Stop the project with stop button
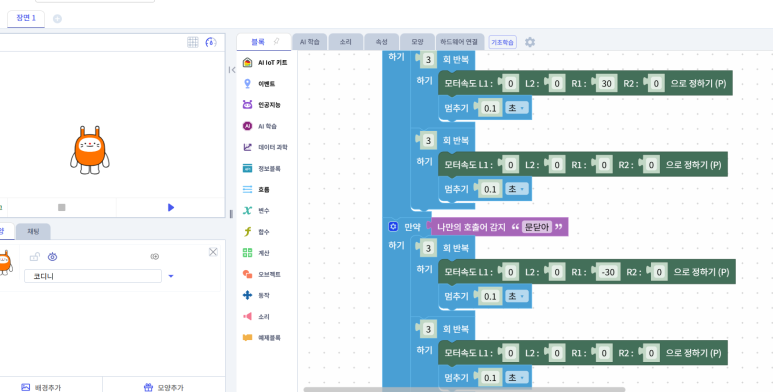This screenshot has width=773, height=392. click(62, 207)
